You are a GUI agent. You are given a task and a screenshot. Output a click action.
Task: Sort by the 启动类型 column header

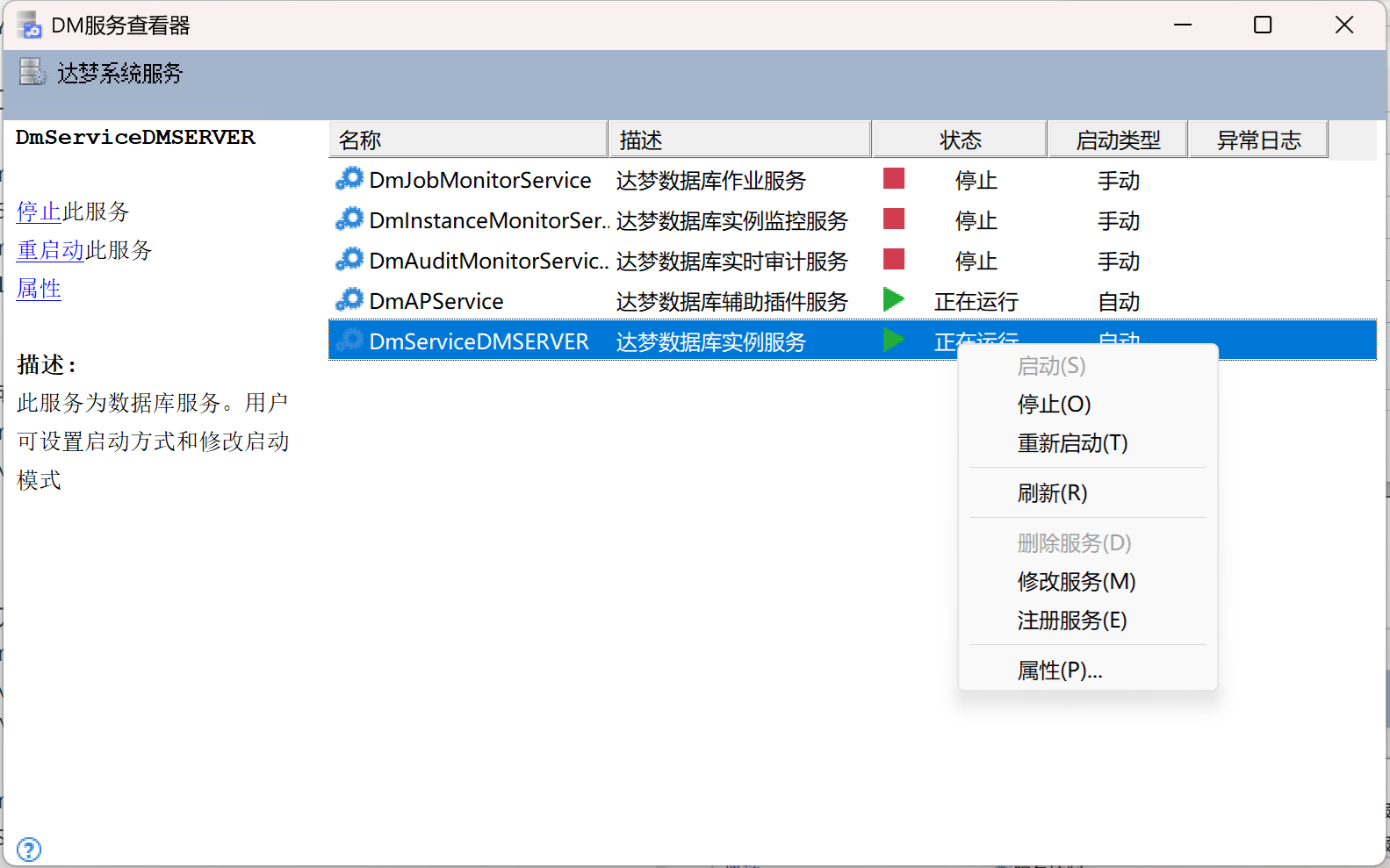click(1118, 140)
